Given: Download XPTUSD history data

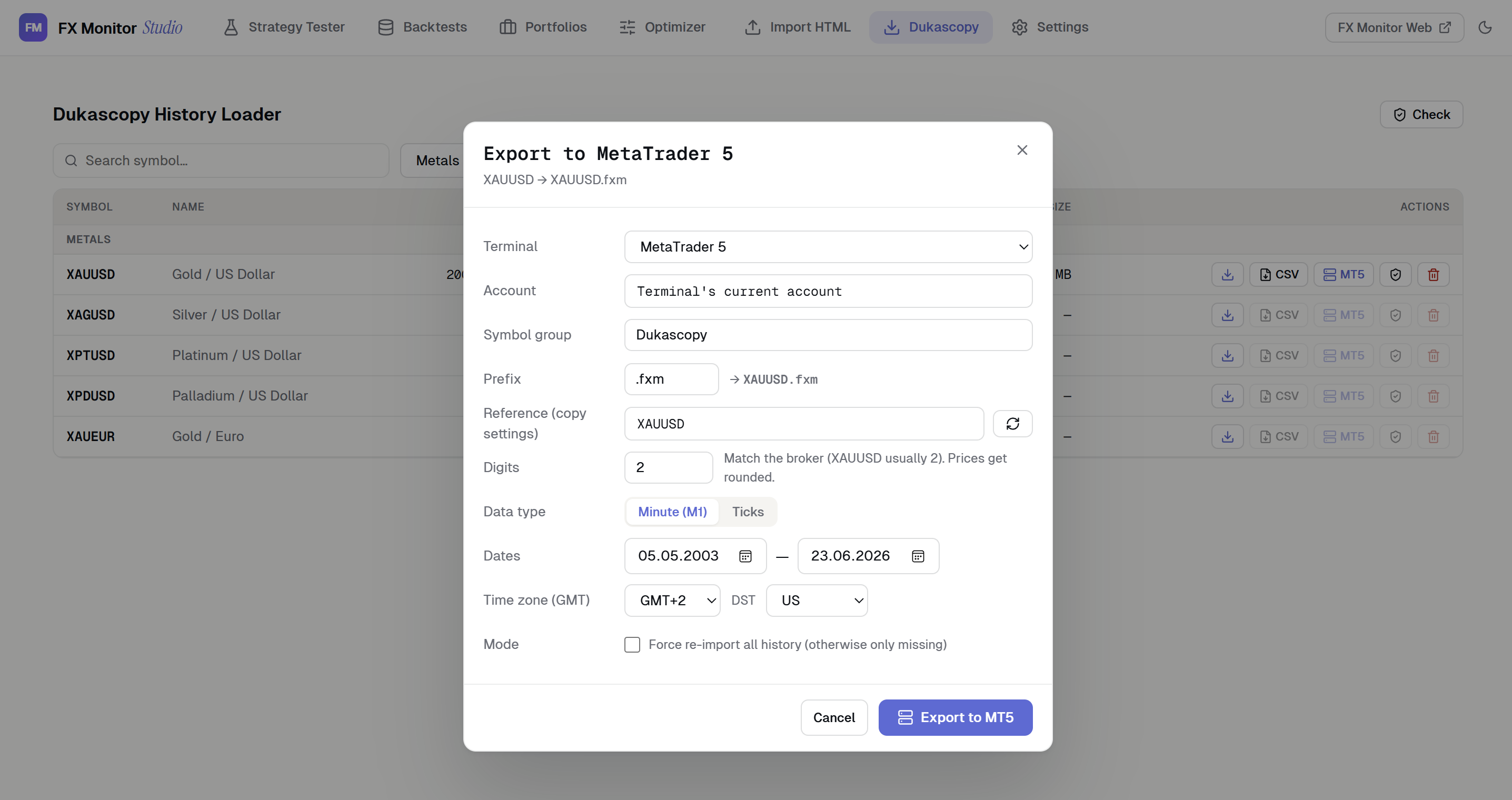Looking at the screenshot, I should 1227,355.
